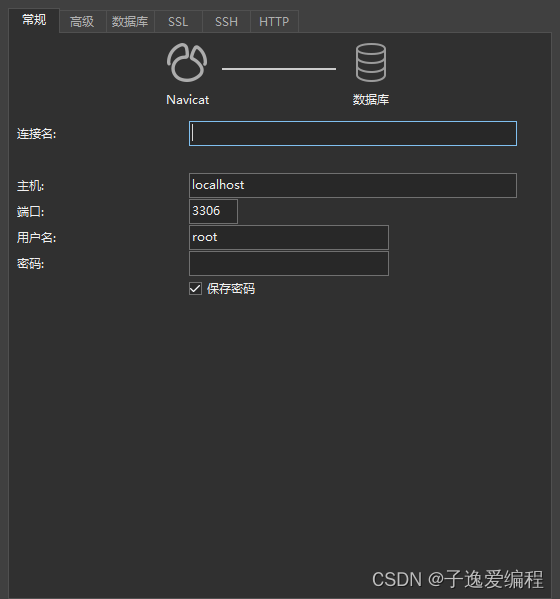Click the Navicat text label
This screenshot has width=560, height=599.
coord(188,100)
